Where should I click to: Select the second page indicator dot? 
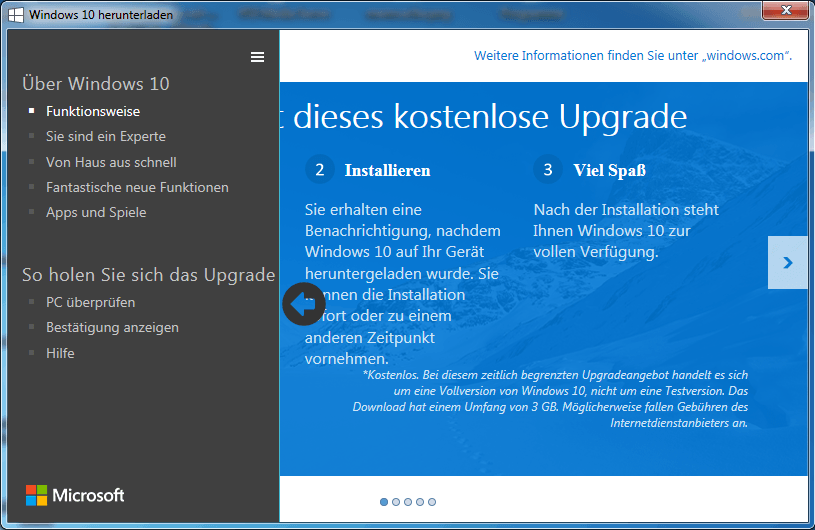[396, 502]
